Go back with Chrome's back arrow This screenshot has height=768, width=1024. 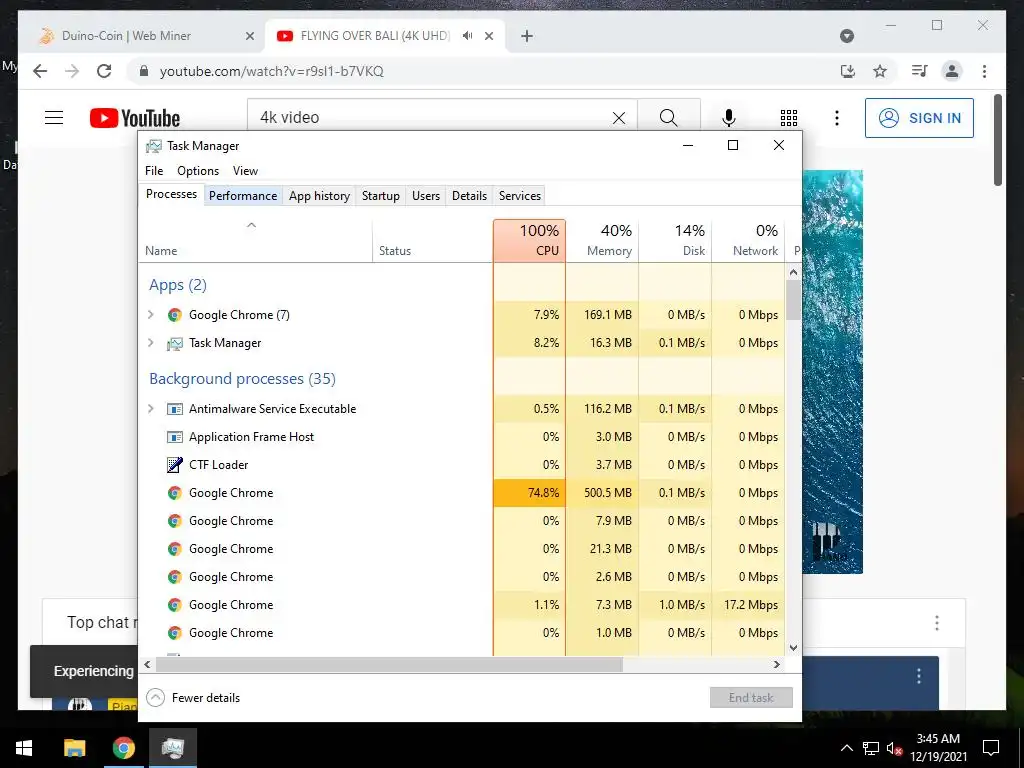(x=40, y=71)
